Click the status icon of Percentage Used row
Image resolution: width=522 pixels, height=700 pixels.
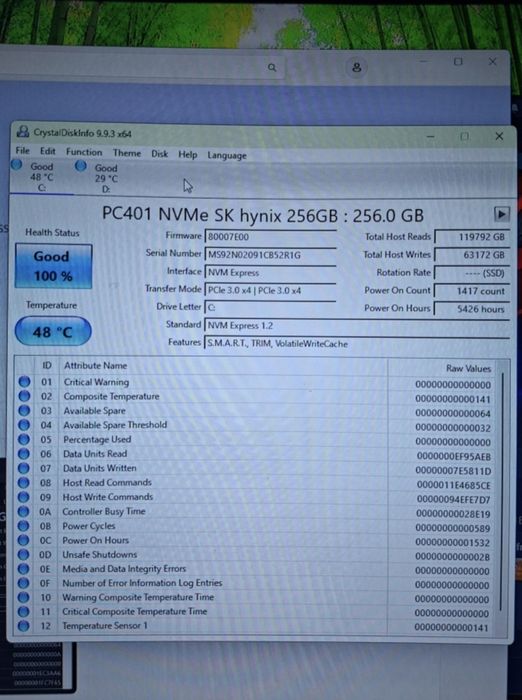pos(24,439)
